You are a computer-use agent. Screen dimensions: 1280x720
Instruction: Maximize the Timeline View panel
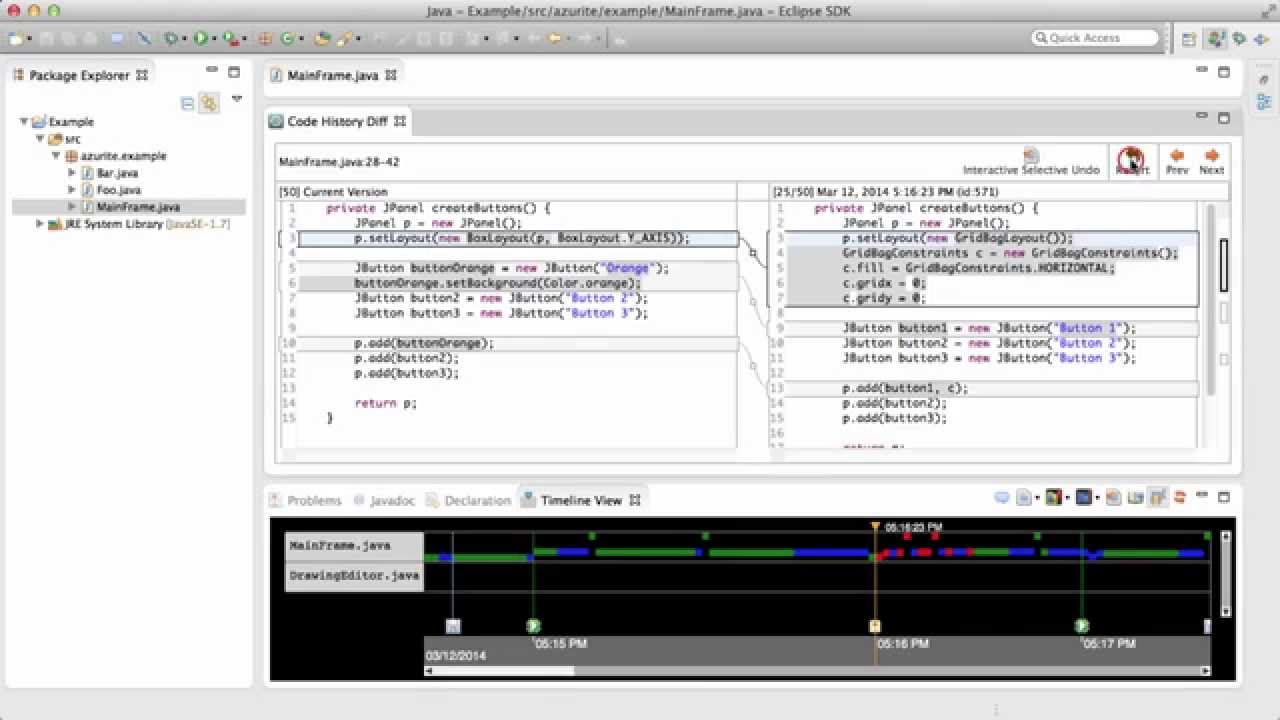1224,496
